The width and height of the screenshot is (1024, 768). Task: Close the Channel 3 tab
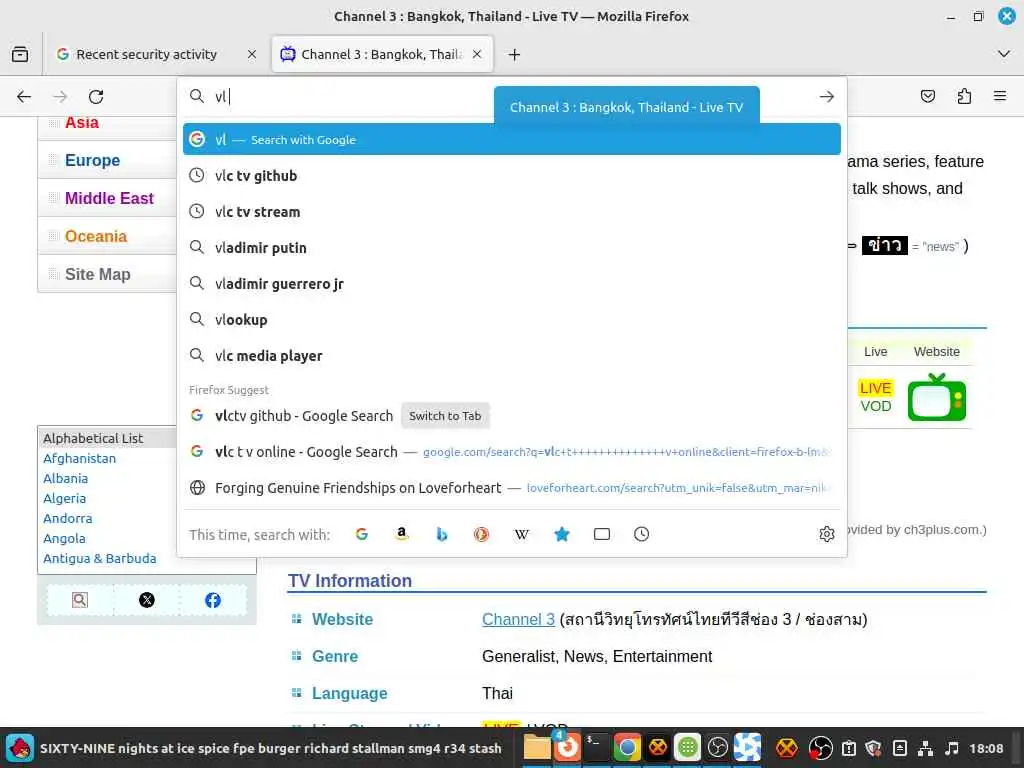coord(477,55)
